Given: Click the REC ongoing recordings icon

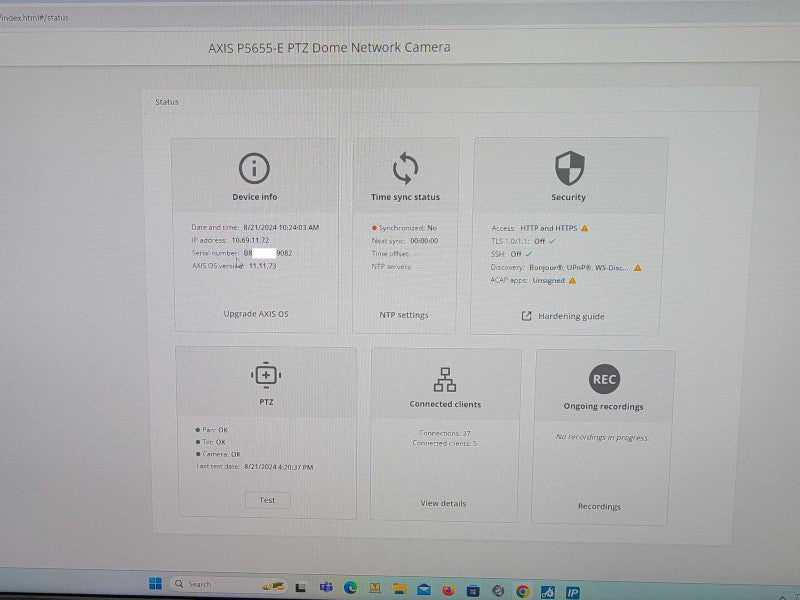Looking at the screenshot, I should (x=604, y=379).
